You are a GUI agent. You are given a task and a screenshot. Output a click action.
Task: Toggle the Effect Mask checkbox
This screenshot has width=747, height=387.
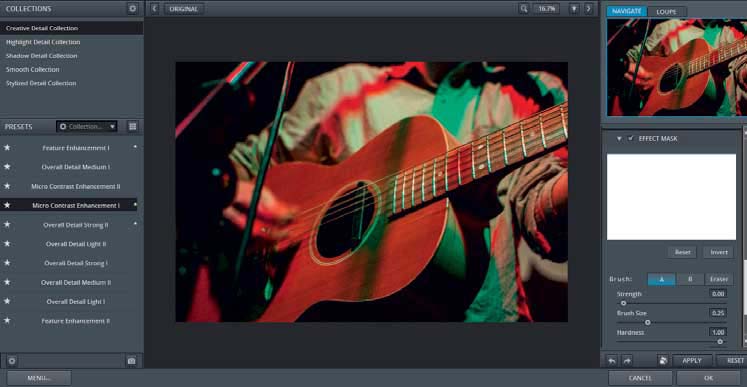(631, 138)
